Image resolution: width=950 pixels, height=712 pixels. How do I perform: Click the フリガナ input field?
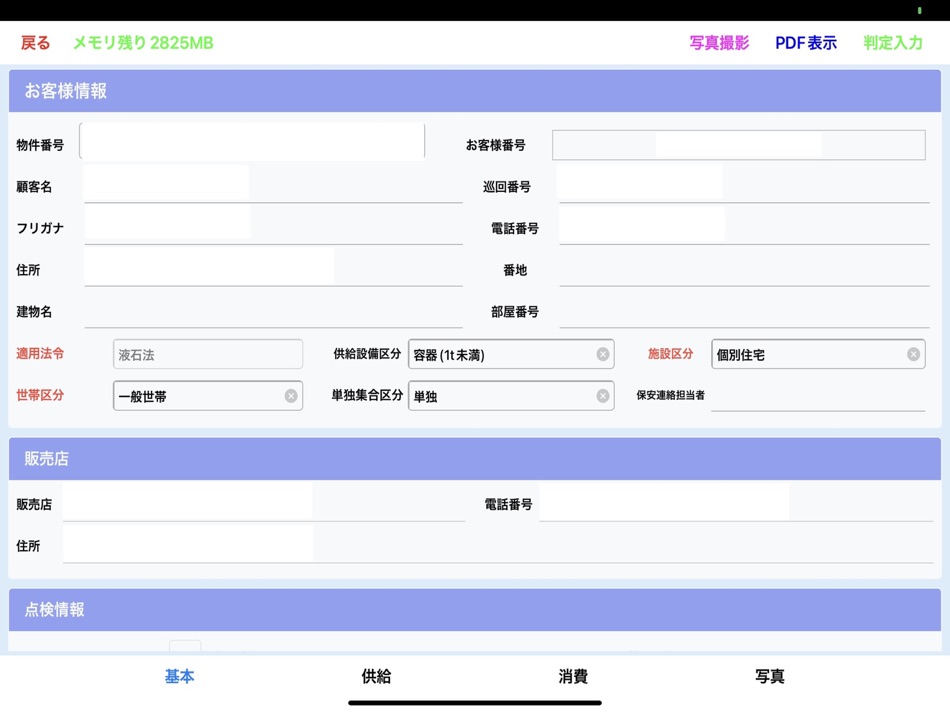coord(273,226)
